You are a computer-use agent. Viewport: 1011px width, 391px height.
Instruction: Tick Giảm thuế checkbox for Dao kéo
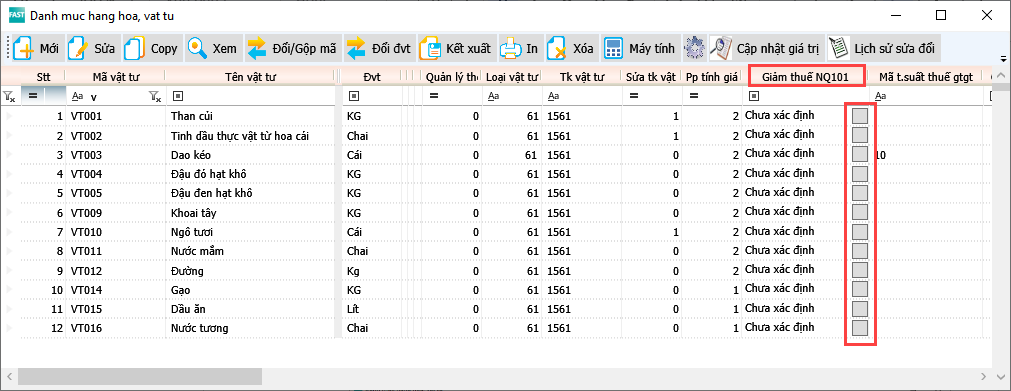[x=860, y=154]
